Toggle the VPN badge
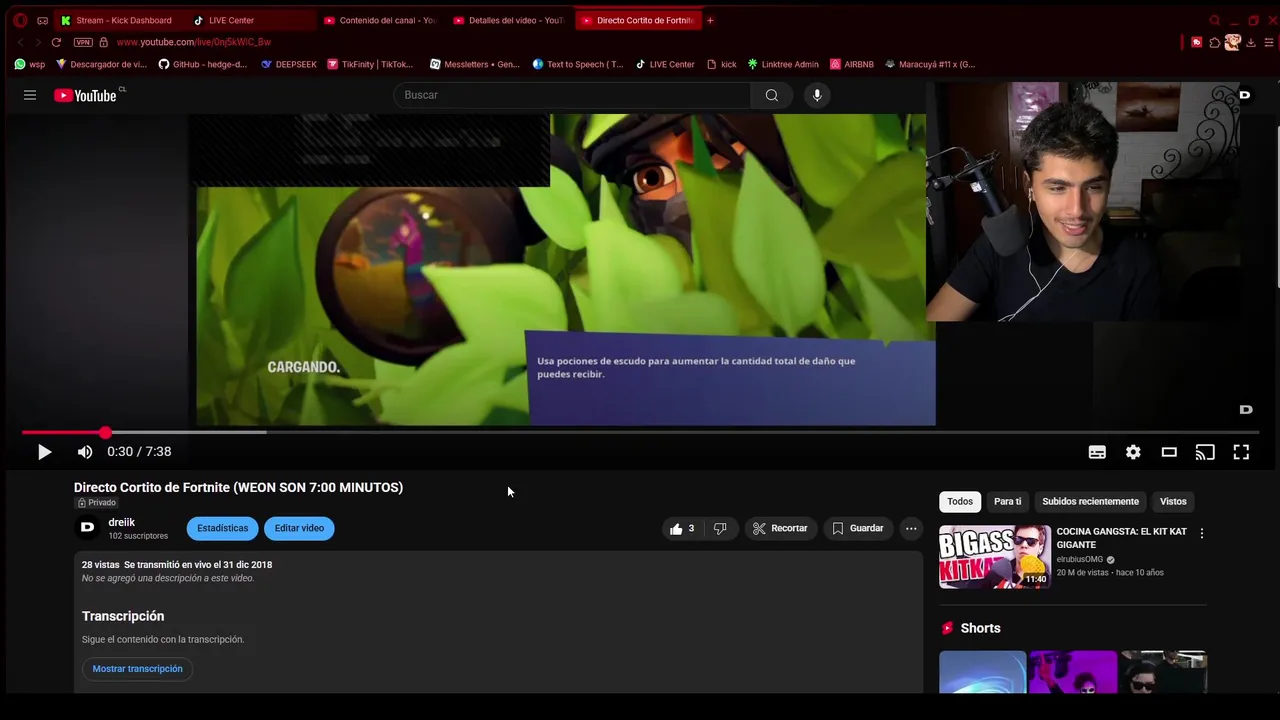This screenshot has width=1280, height=720. tap(83, 42)
